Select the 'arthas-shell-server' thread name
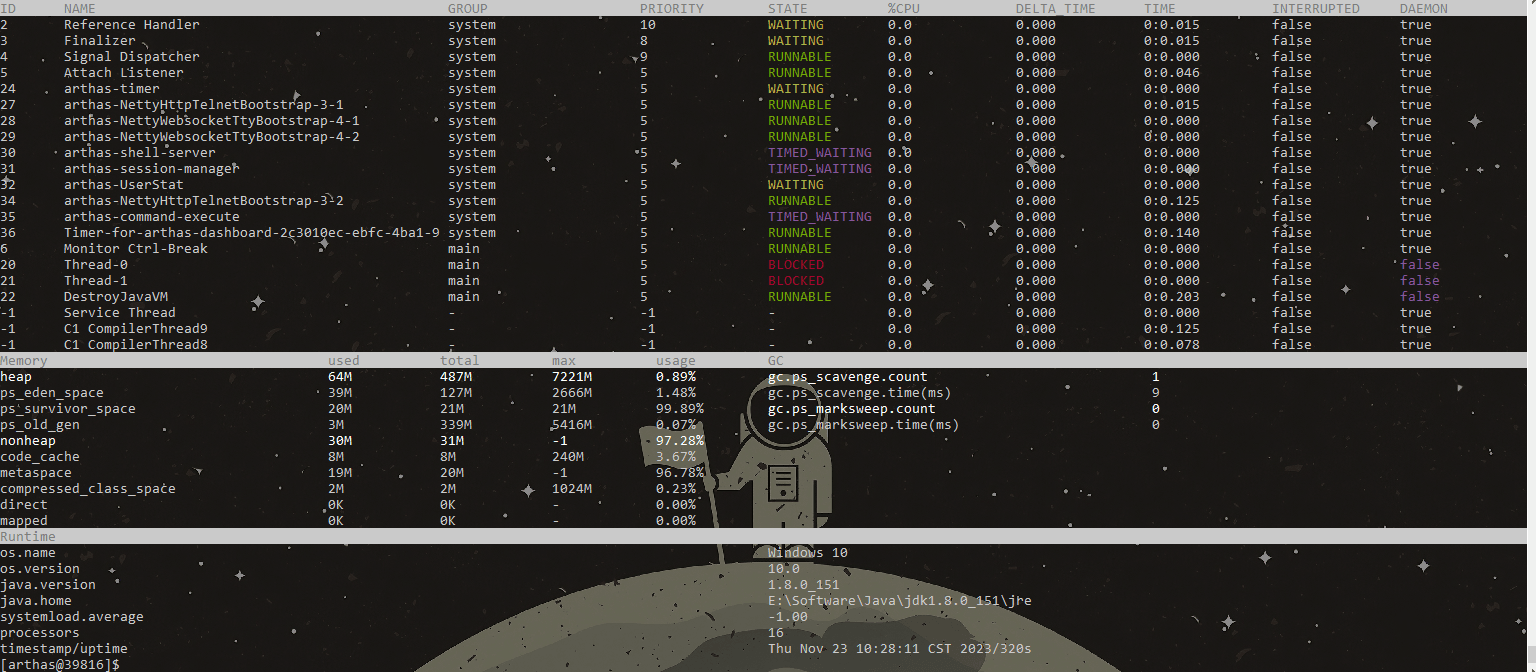 tap(140, 153)
